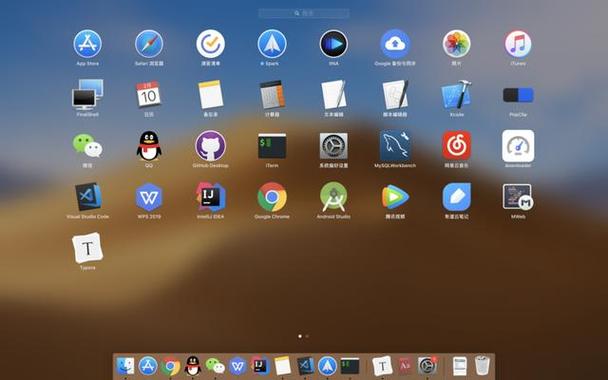Launch Safari browser from Launchpad
Image resolution: width=608 pixels, height=380 pixels.
[149, 44]
